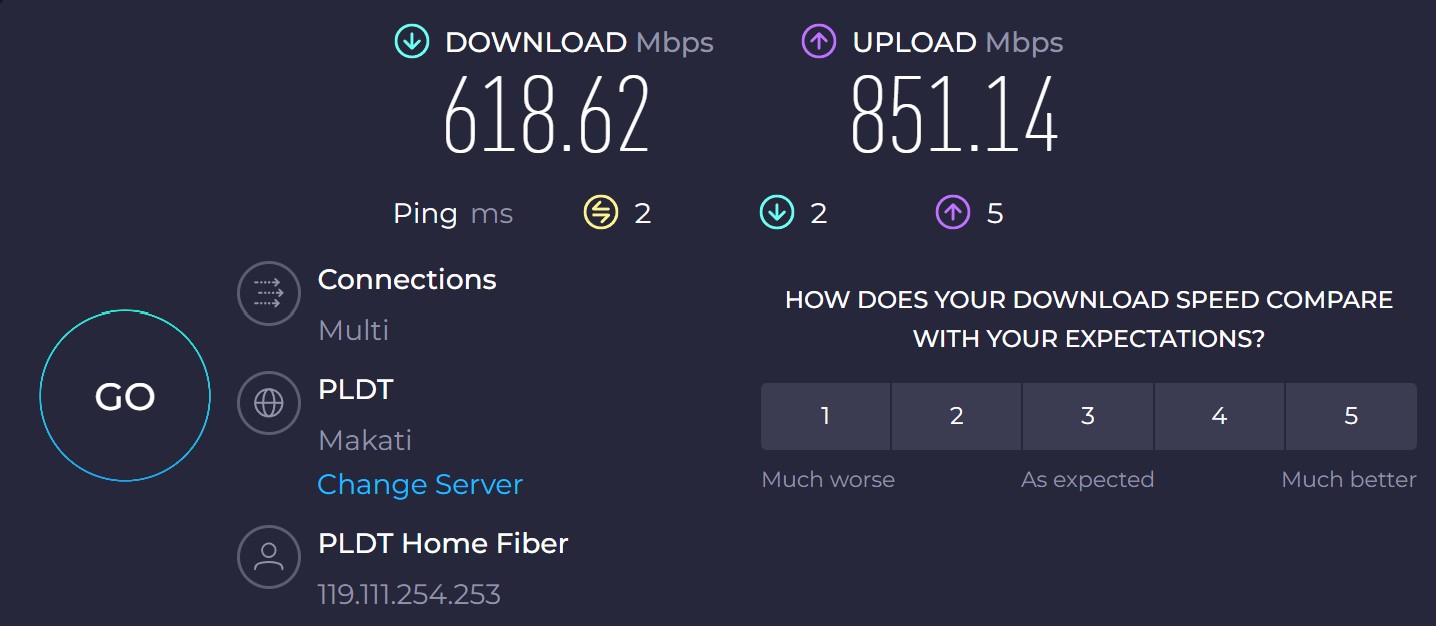
Task: Click the yellow idle ping icon
Action: coord(601,212)
